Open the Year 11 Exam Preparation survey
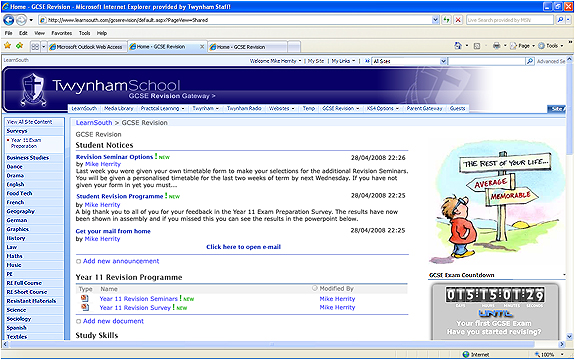 coord(26,143)
